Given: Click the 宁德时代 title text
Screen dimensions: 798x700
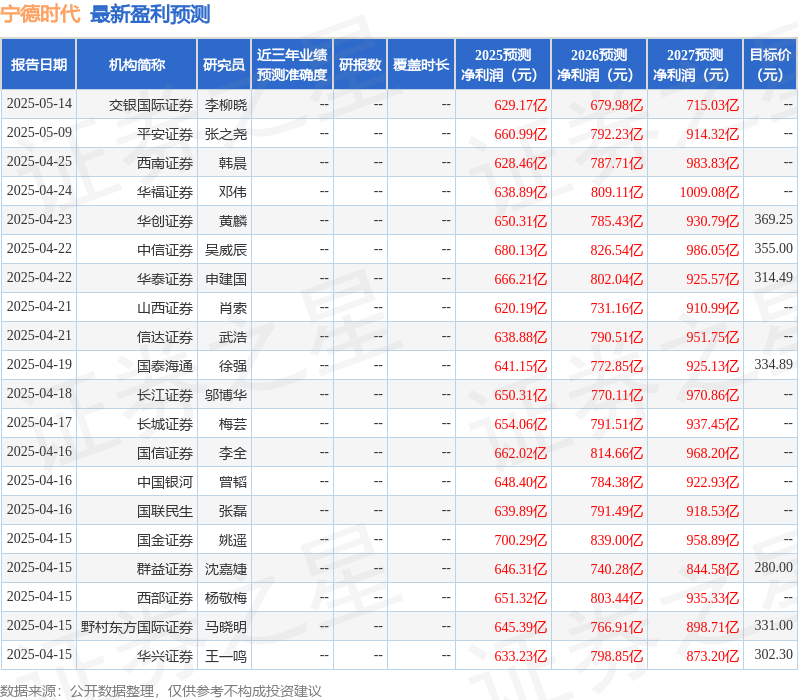Looking at the screenshot, I should click(x=41, y=14).
